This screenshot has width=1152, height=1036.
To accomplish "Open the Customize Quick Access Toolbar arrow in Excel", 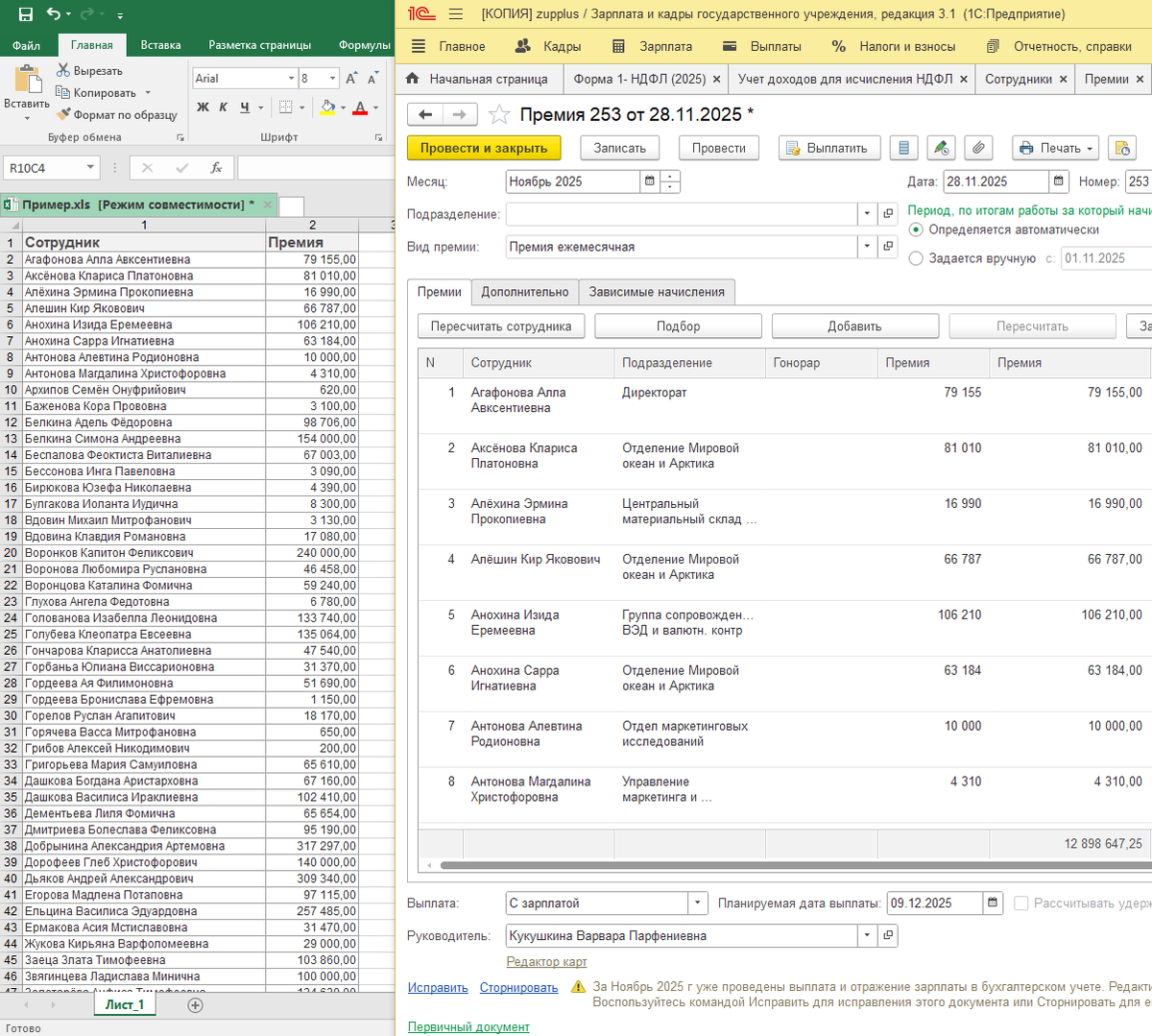I will click(x=120, y=16).
